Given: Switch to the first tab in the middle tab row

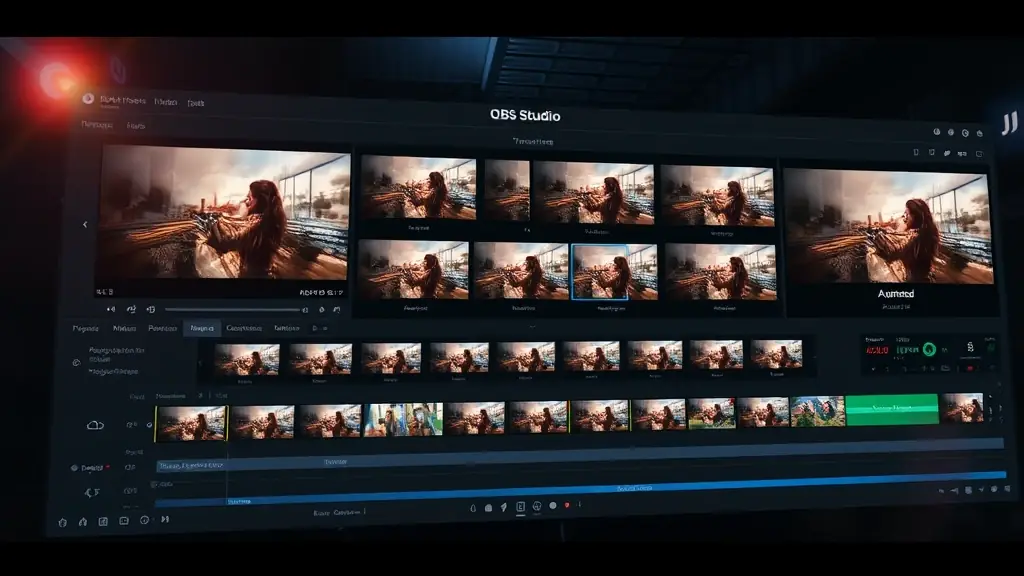Looking at the screenshot, I should (x=86, y=328).
